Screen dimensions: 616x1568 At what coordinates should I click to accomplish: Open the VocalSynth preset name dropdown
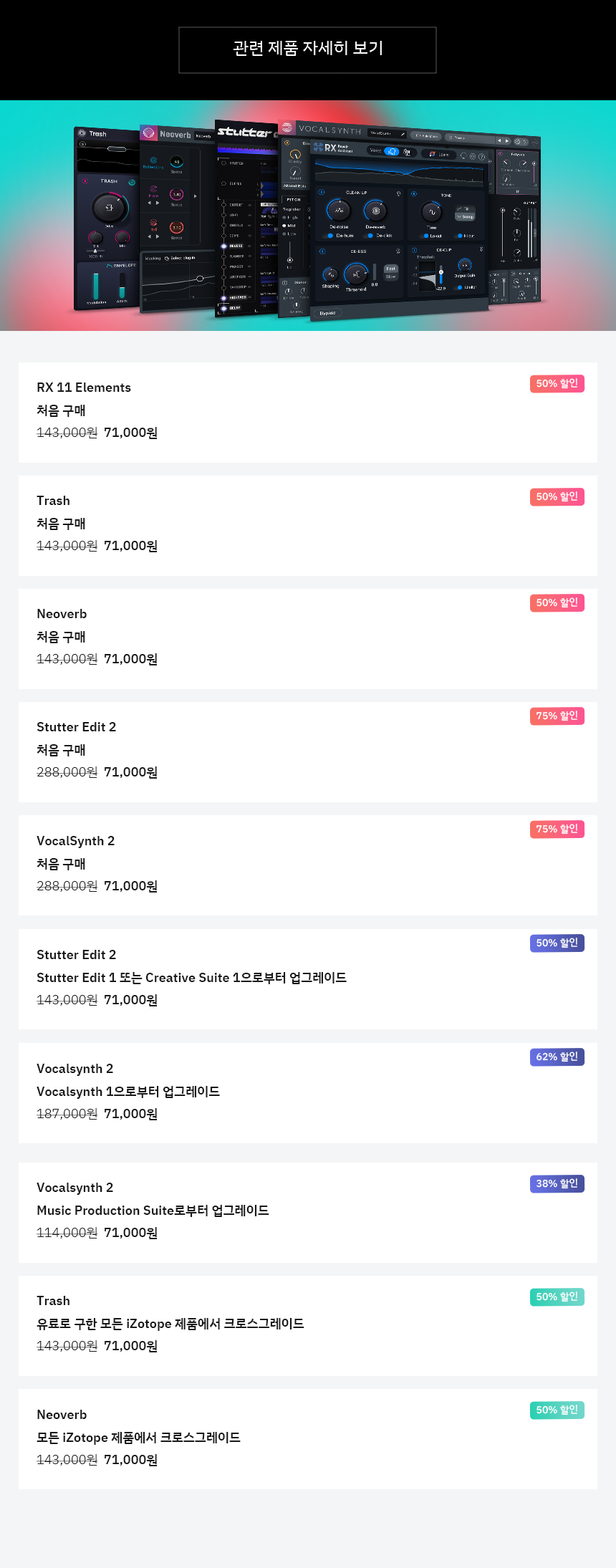click(x=387, y=133)
